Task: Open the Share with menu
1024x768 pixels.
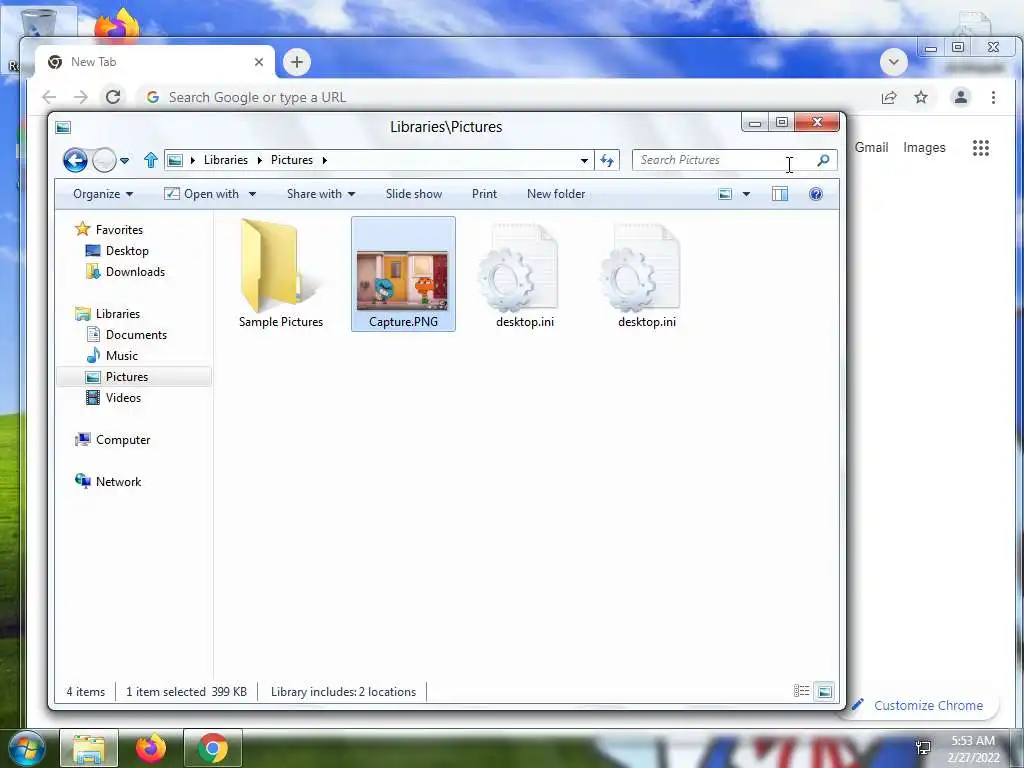Action: (x=321, y=194)
